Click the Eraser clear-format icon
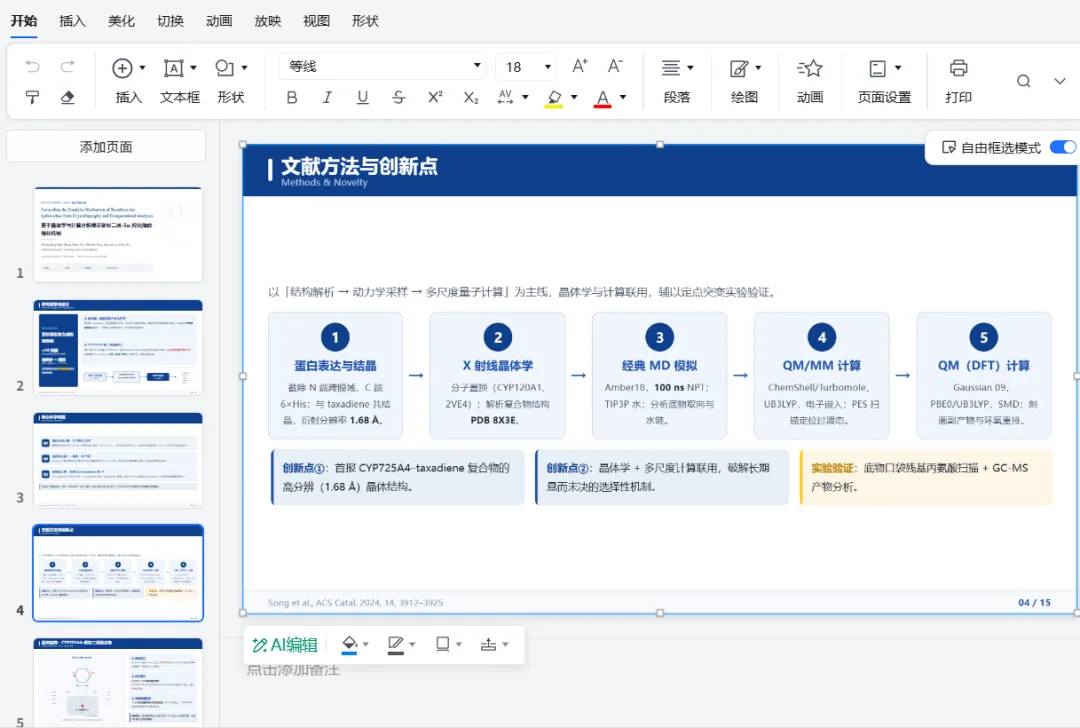Image resolution: width=1080 pixels, height=728 pixels. point(68,97)
